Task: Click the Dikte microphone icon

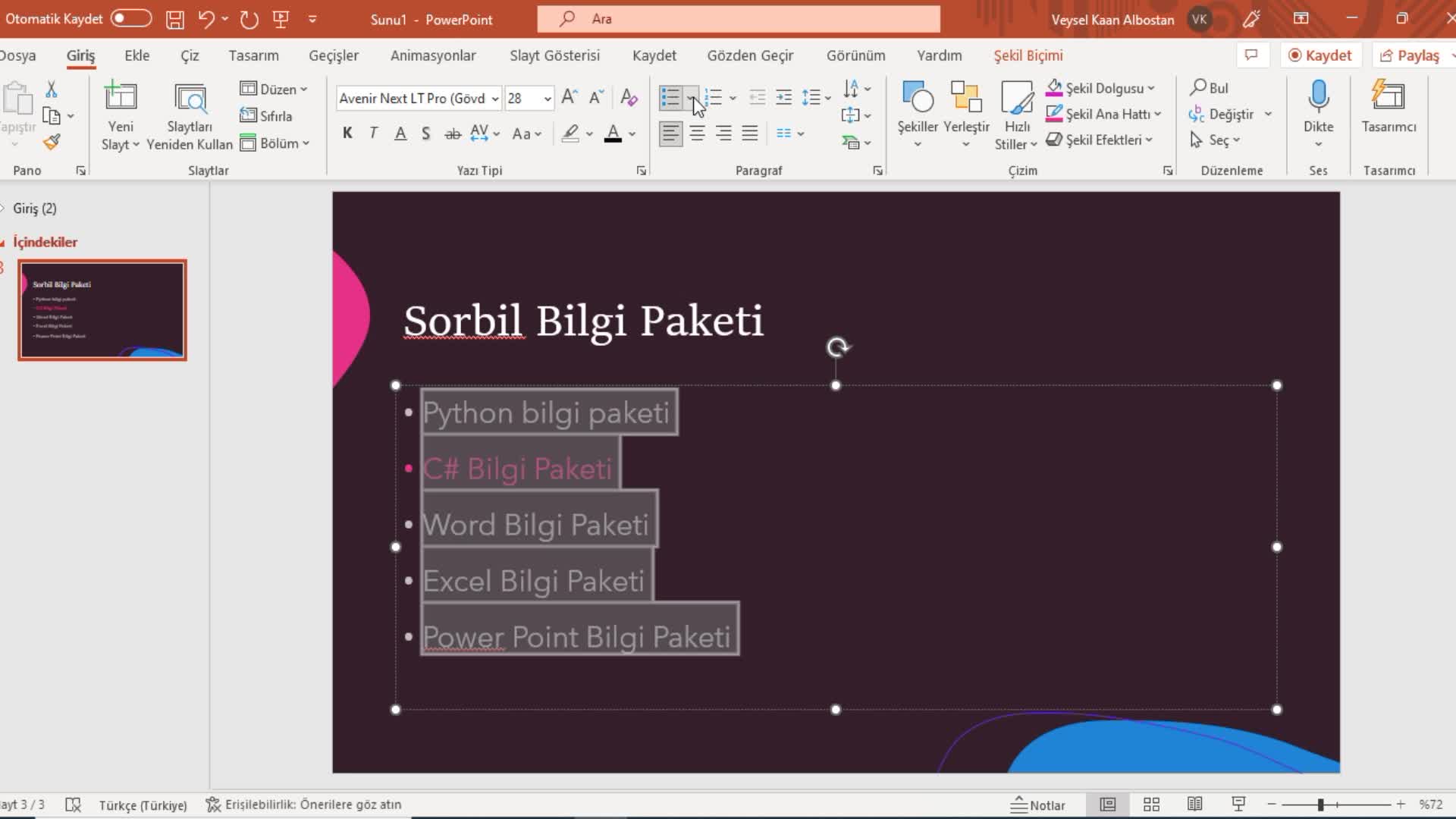Action: [1319, 97]
